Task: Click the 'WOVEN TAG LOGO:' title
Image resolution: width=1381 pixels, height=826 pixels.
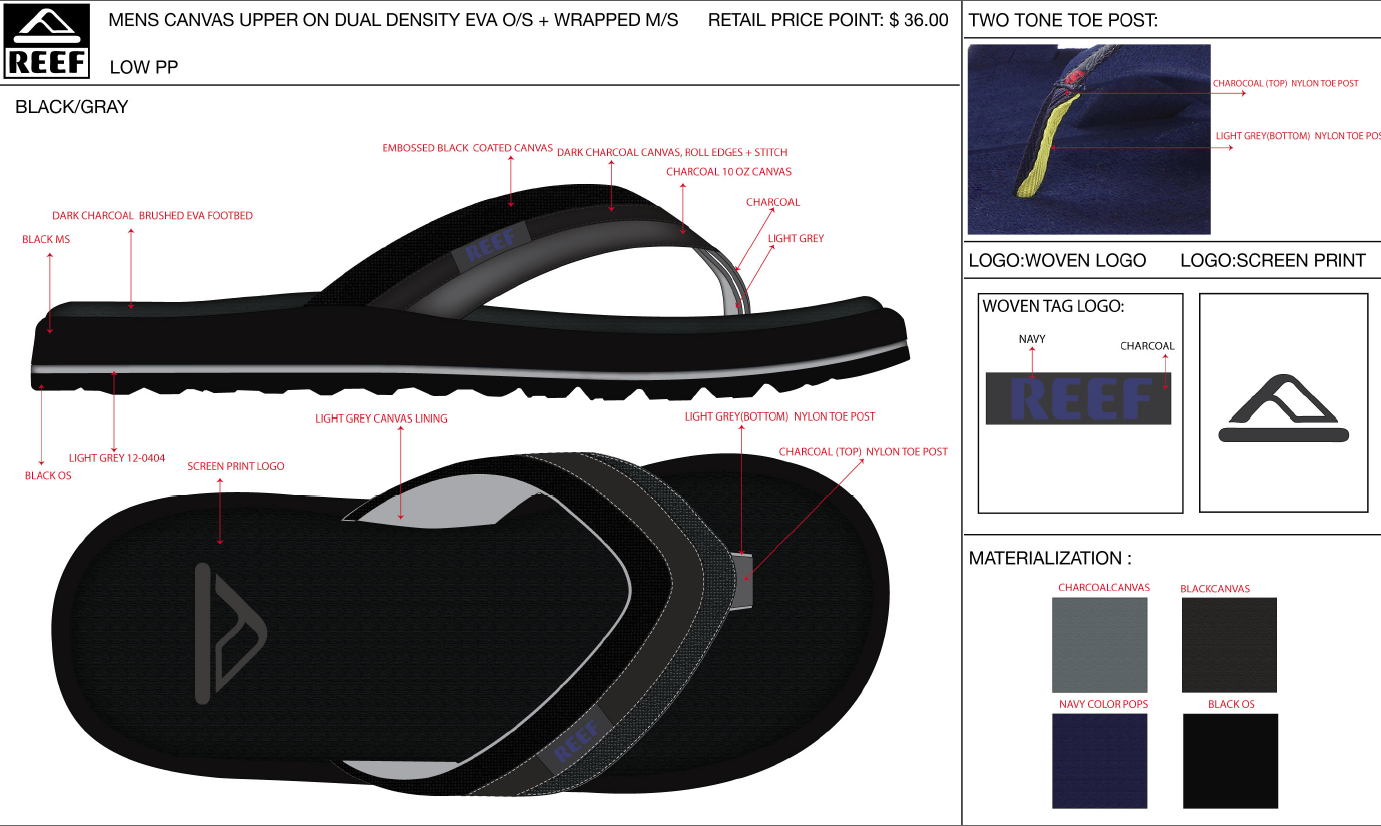Action: pos(1053,307)
